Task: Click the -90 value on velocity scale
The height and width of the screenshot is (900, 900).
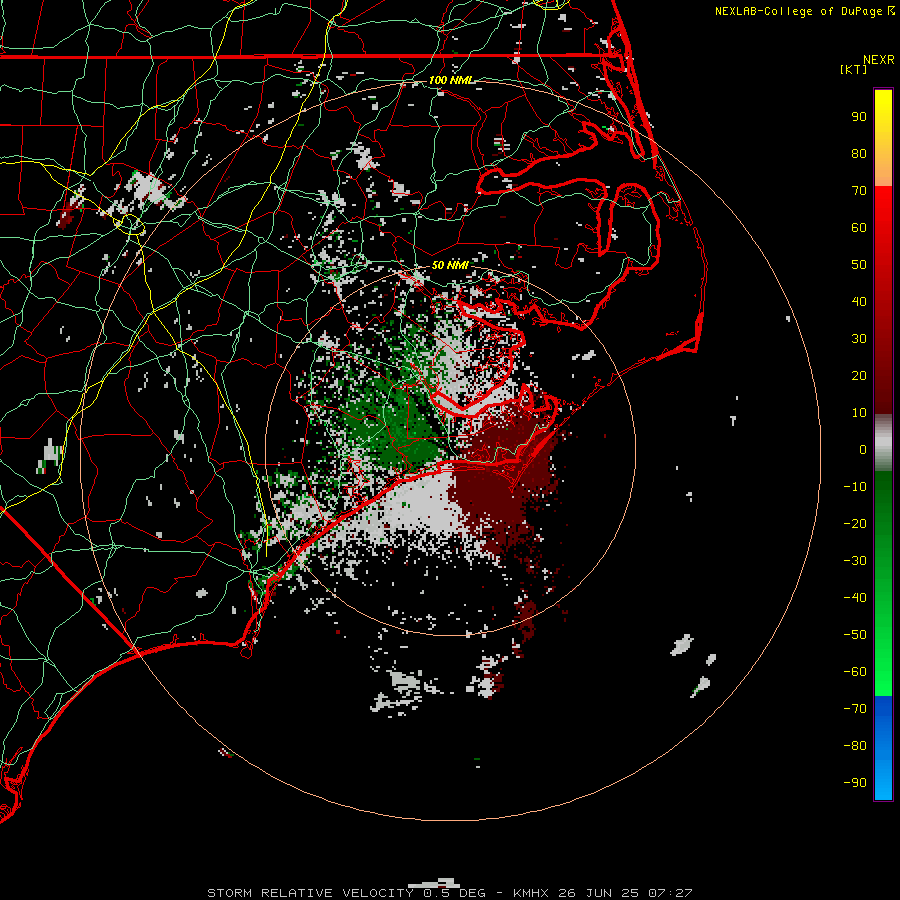Action: click(x=855, y=783)
